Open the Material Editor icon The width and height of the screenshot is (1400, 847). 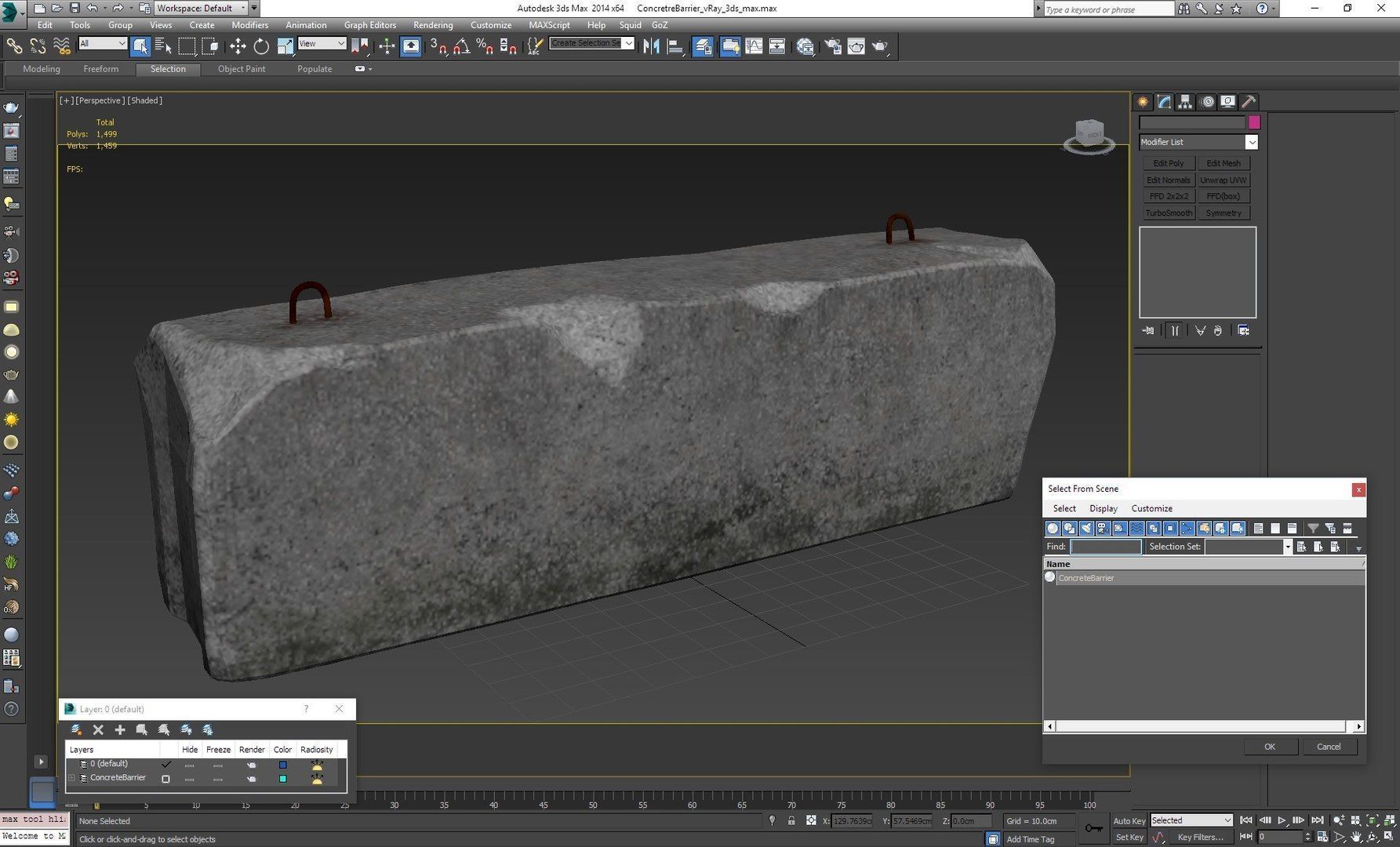805,46
